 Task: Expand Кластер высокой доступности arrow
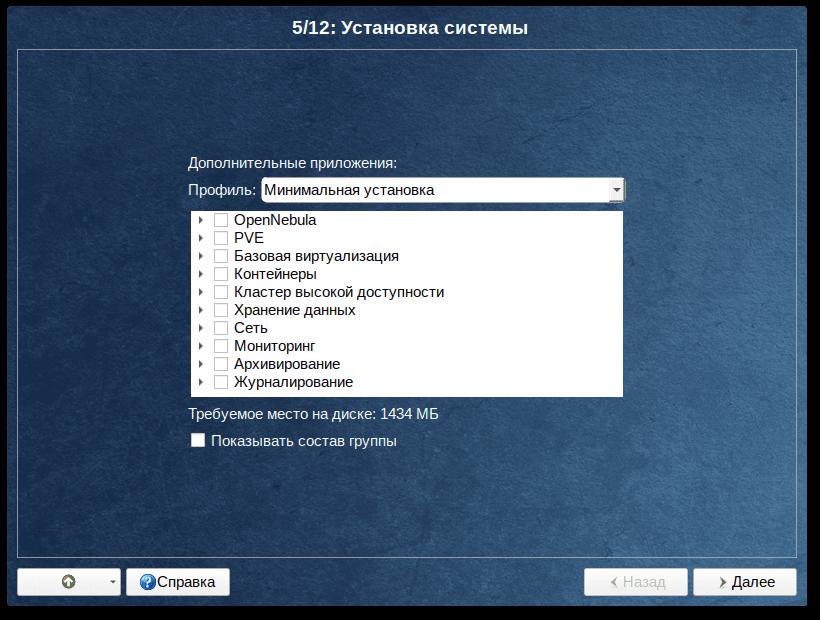pos(201,292)
